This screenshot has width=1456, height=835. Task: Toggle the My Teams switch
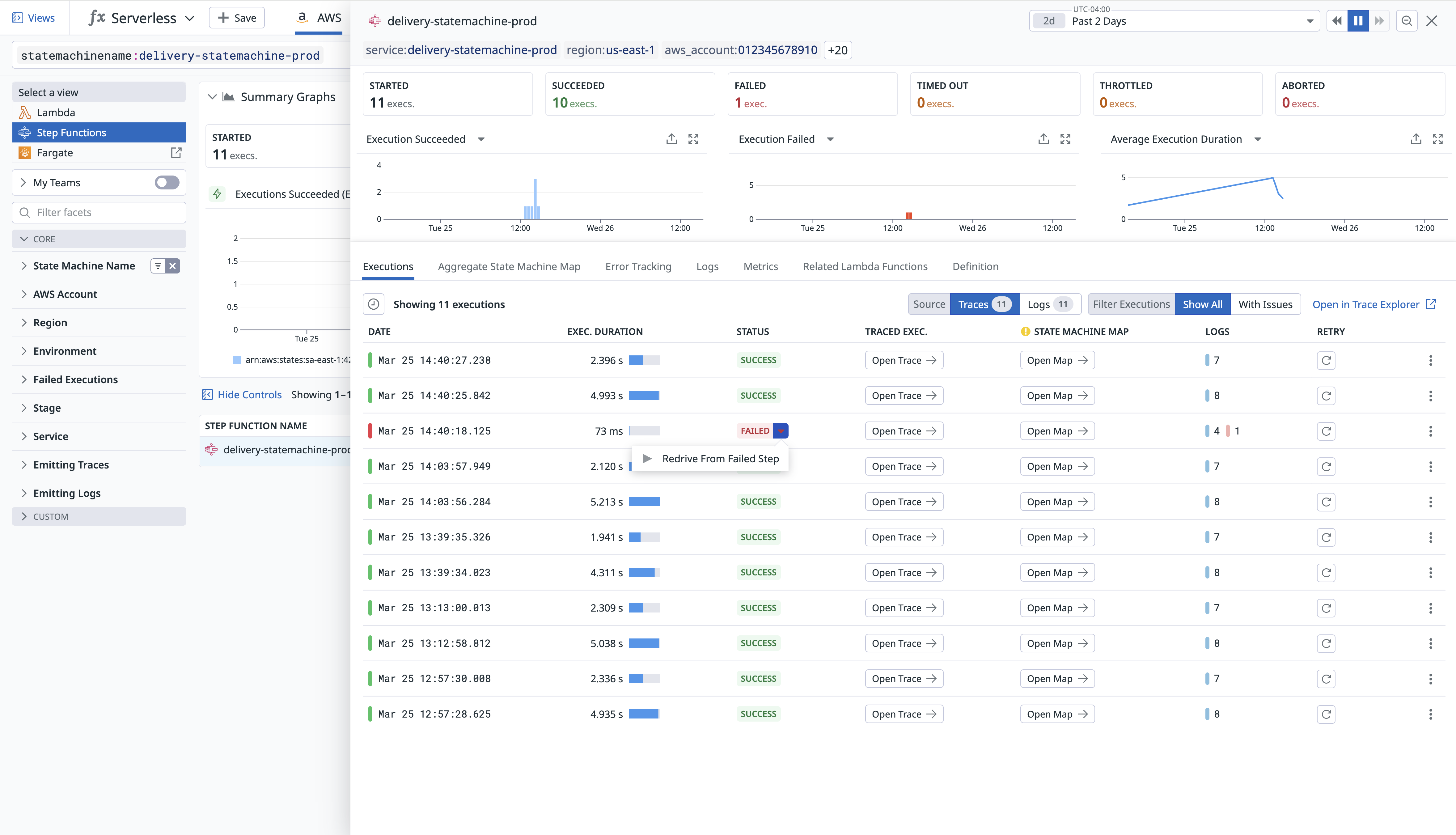[x=167, y=183]
